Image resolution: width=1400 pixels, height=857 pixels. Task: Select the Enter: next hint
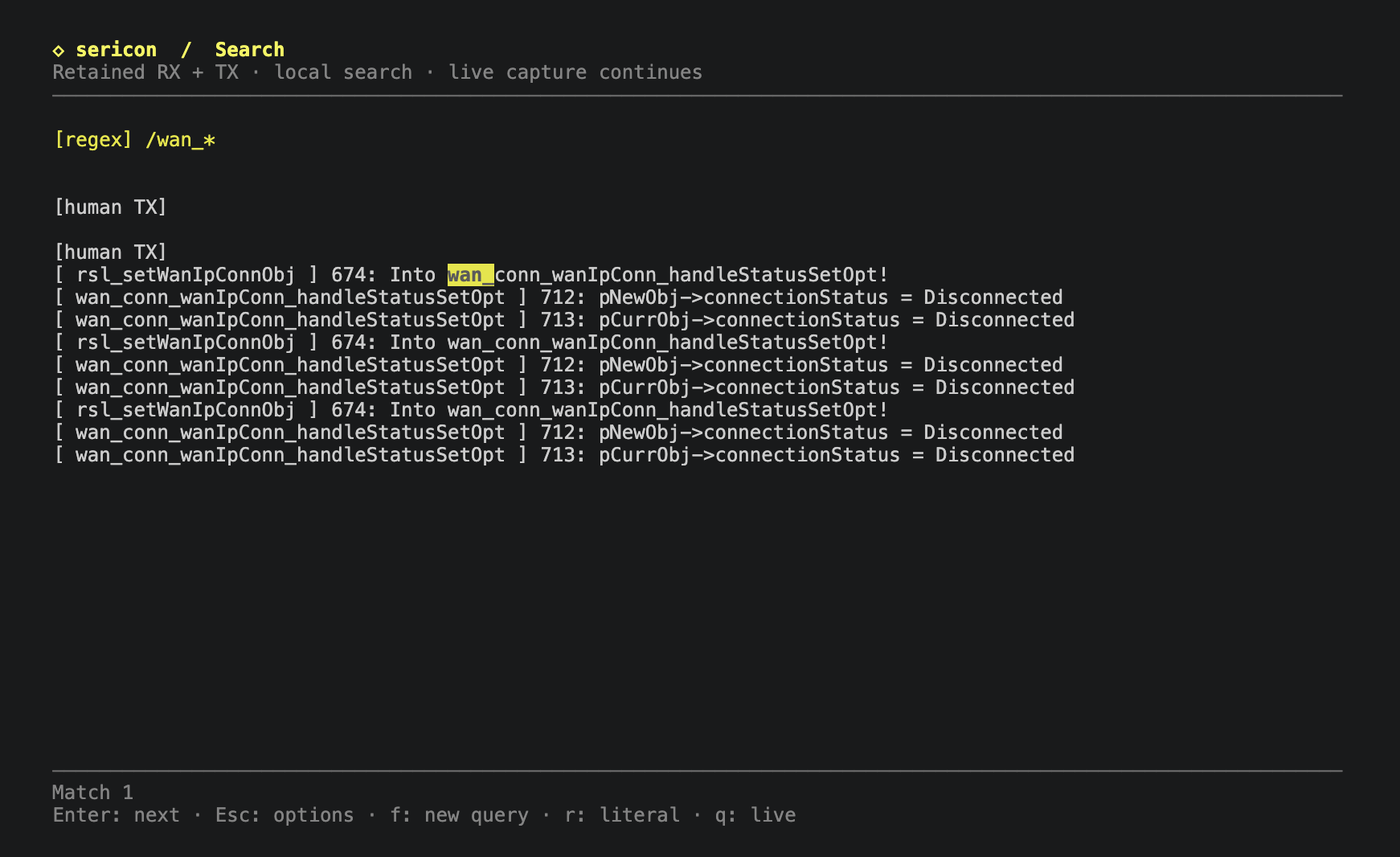(x=117, y=815)
